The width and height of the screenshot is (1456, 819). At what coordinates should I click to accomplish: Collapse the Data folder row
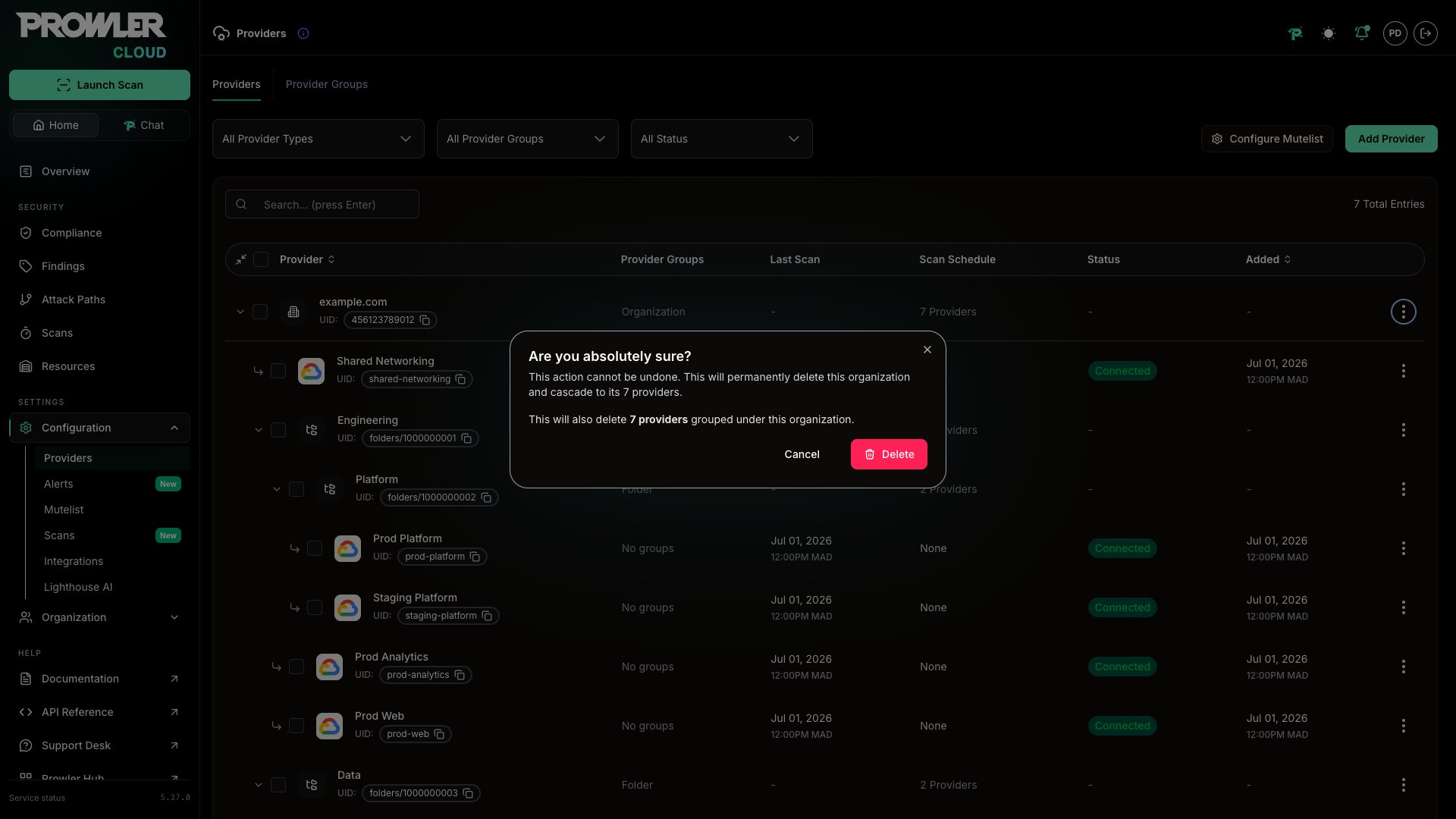259,785
